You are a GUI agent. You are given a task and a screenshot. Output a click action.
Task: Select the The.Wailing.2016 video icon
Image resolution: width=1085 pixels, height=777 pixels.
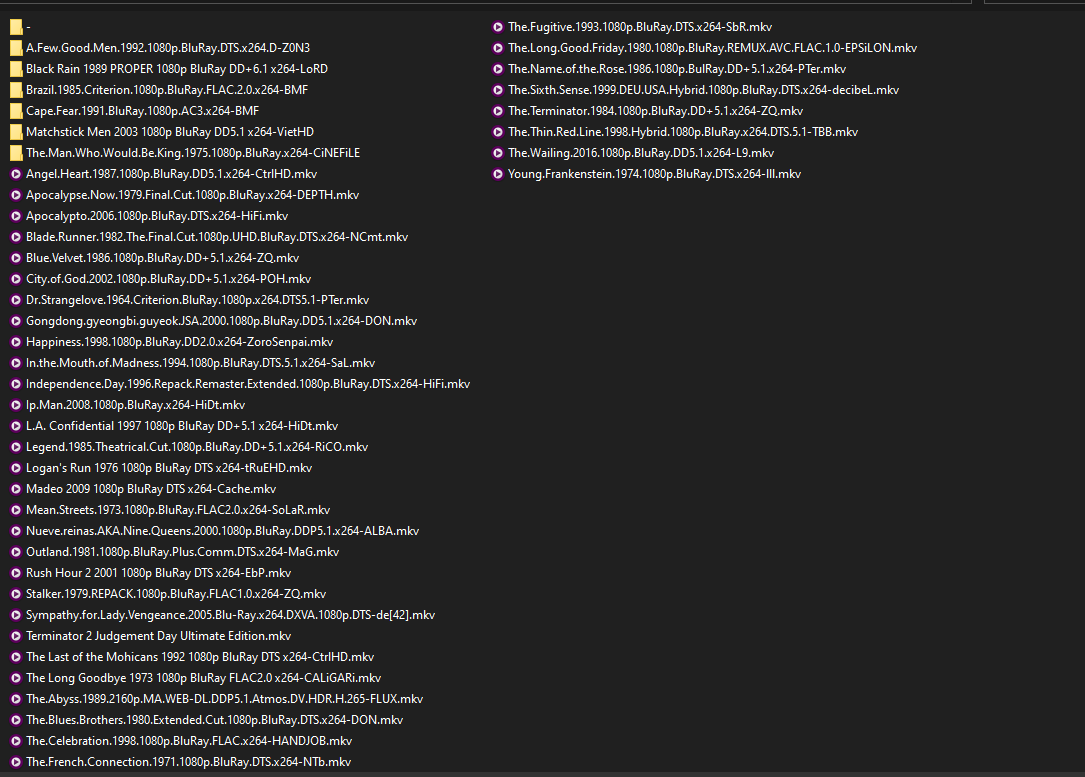pyautogui.click(x=498, y=153)
